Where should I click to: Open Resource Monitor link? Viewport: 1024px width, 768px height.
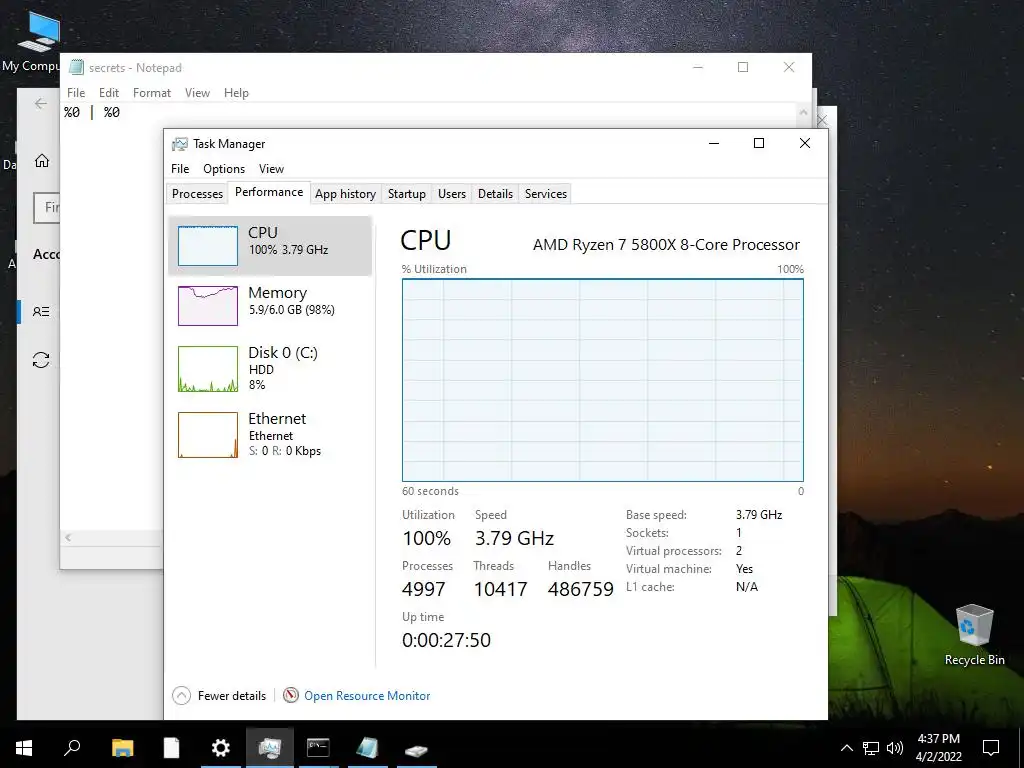[367, 696]
